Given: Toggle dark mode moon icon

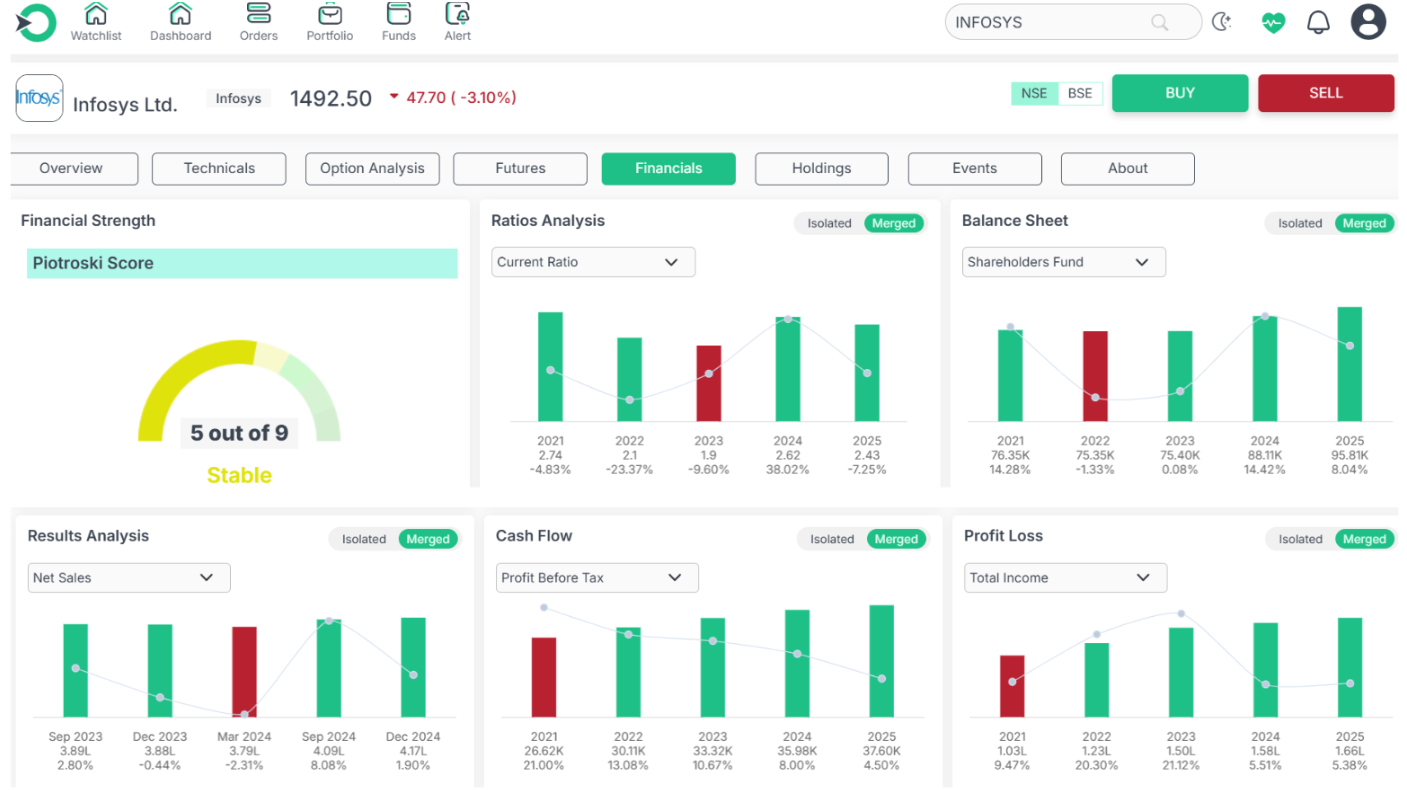Looking at the screenshot, I should (x=1221, y=22).
